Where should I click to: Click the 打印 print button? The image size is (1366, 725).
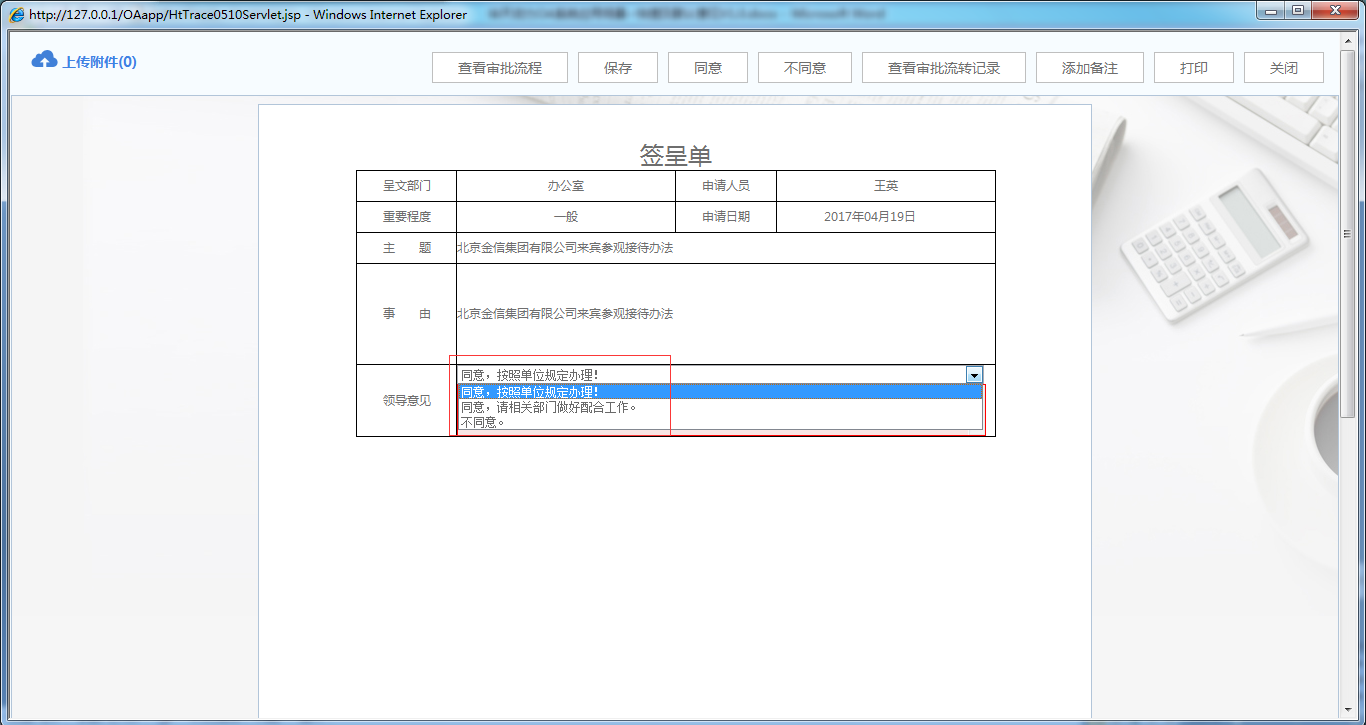(1193, 67)
